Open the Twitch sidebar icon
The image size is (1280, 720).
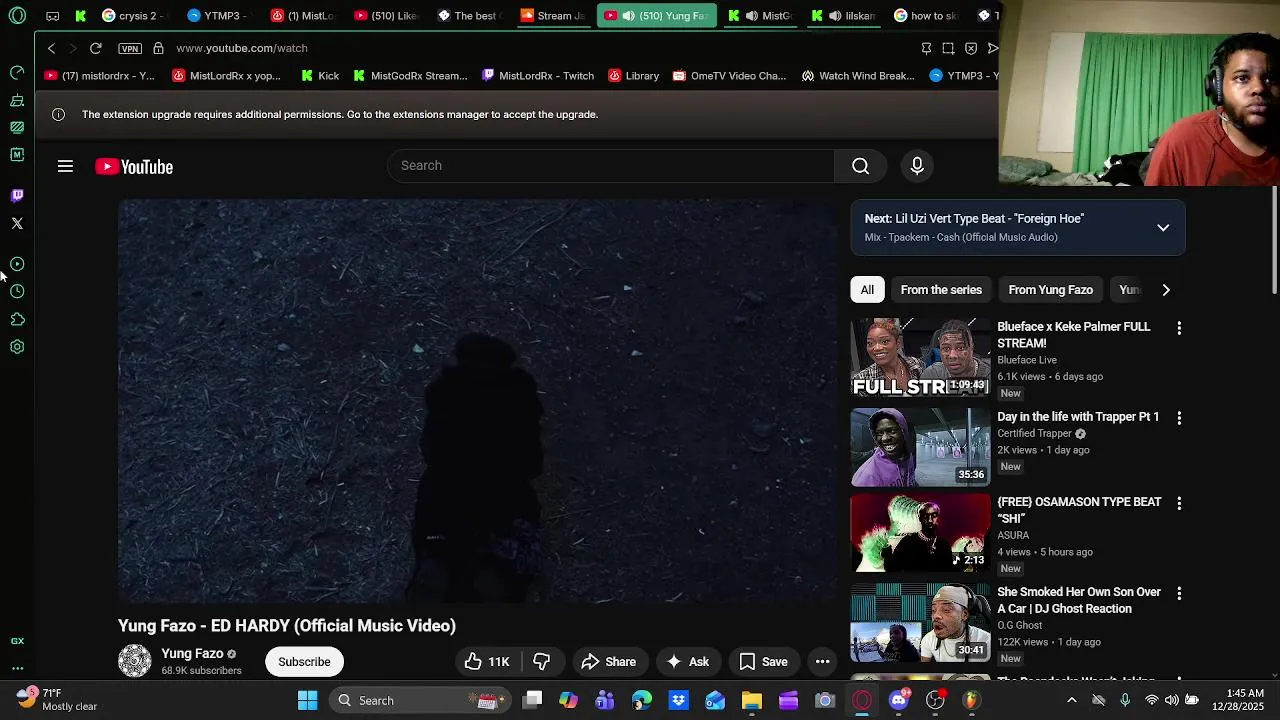point(17,195)
